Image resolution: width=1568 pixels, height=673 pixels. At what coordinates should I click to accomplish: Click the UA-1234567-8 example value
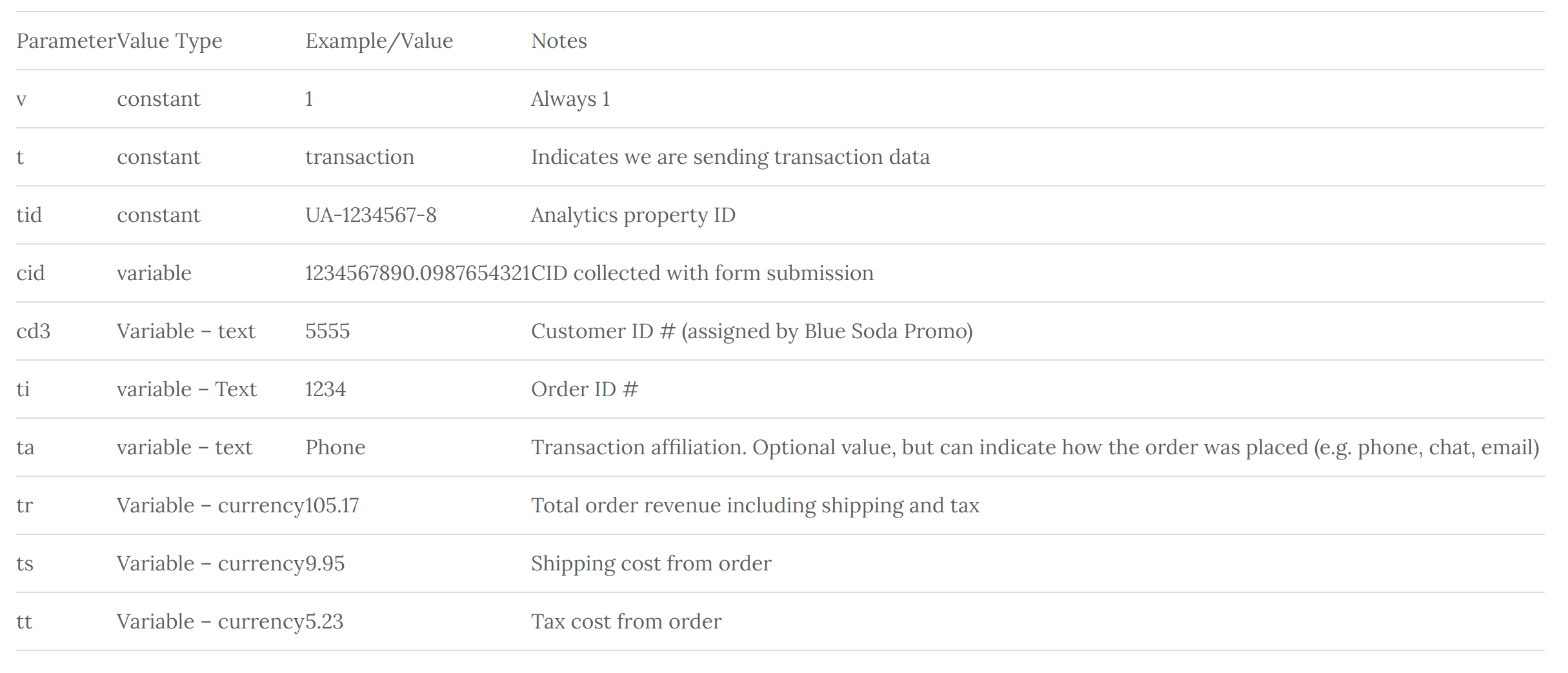[x=371, y=215]
